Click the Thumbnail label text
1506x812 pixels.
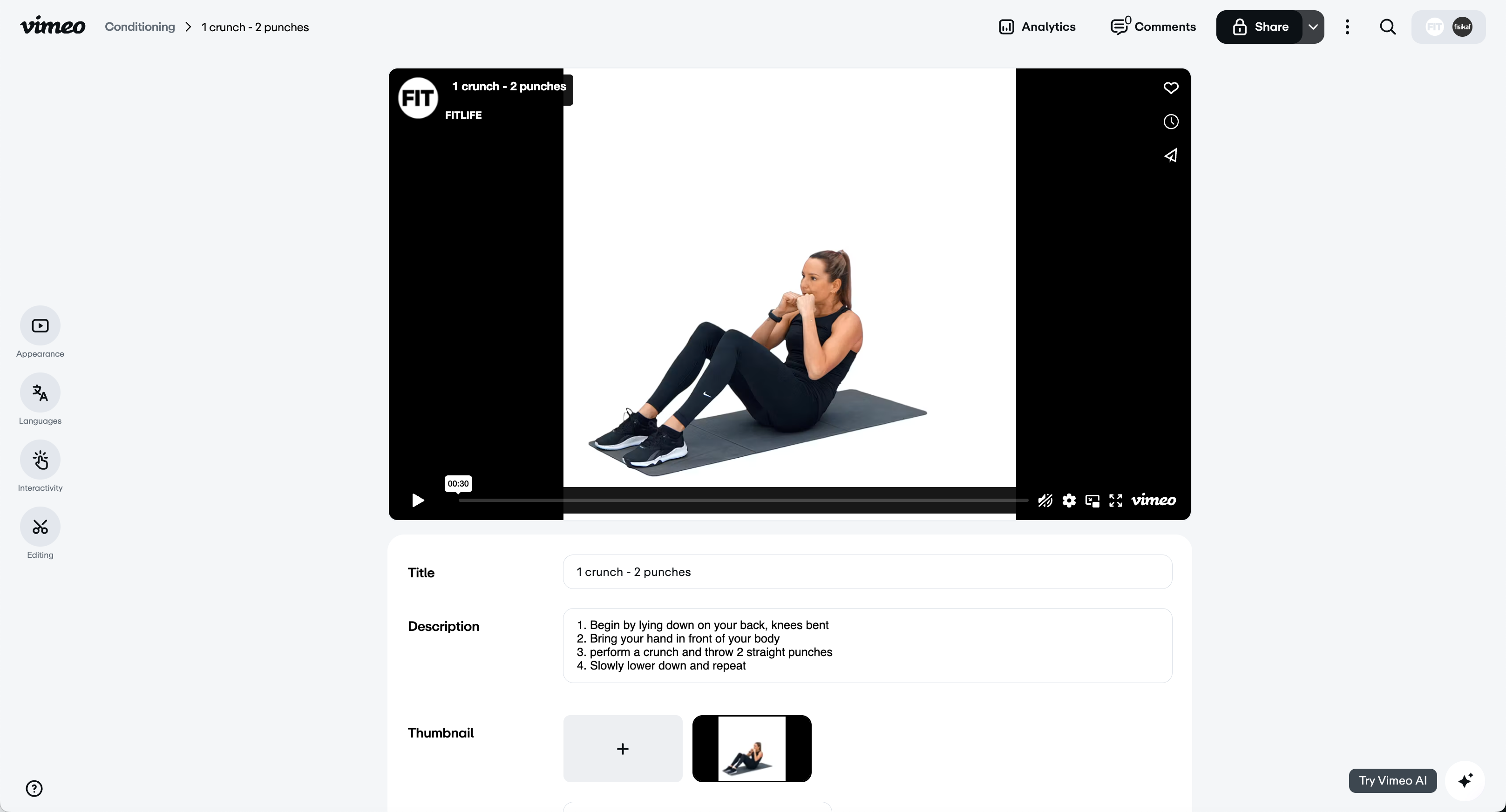[441, 733]
